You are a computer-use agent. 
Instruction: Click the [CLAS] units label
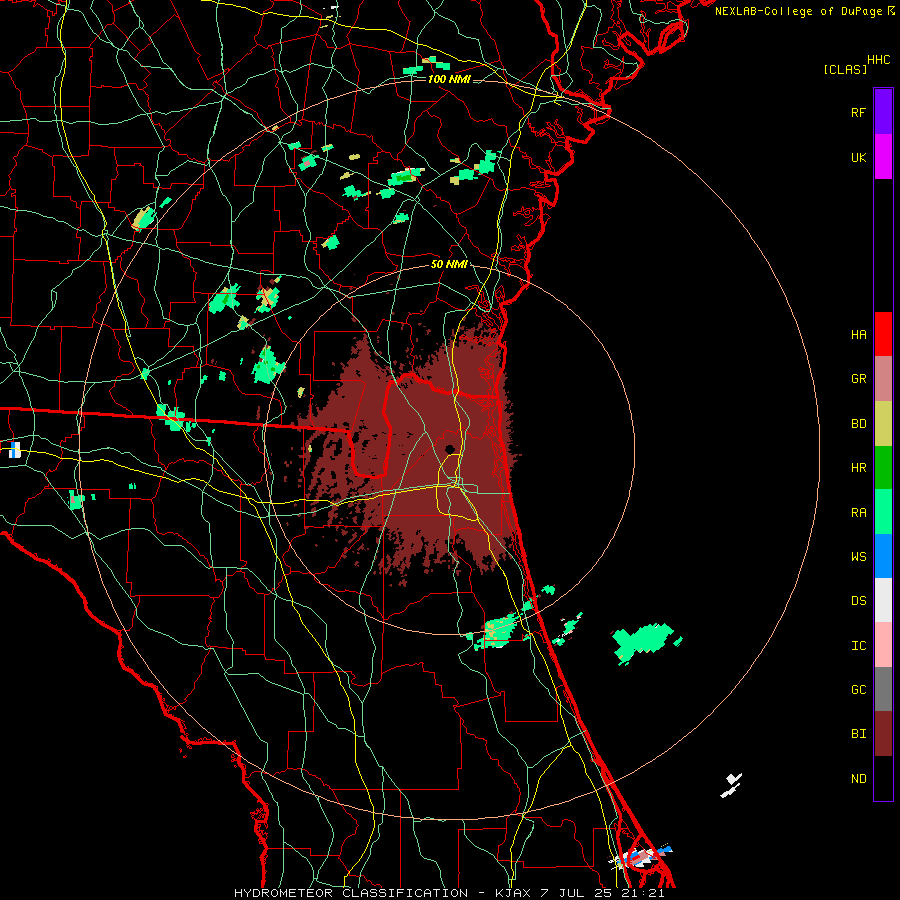pyautogui.click(x=845, y=69)
